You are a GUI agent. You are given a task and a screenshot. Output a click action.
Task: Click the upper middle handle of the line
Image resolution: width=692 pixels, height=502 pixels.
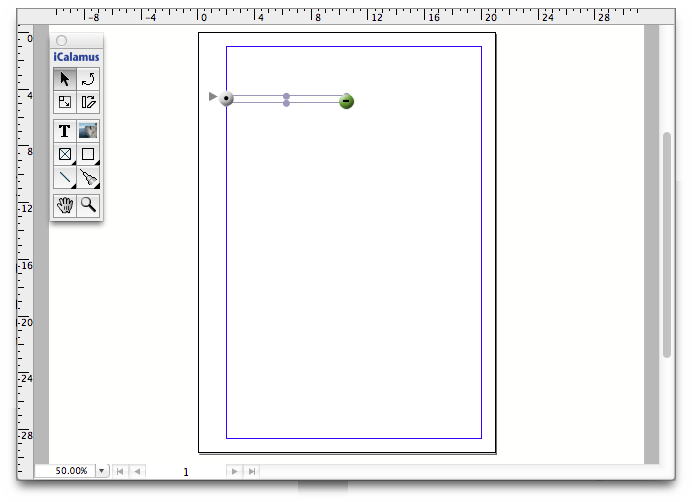[x=286, y=96]
